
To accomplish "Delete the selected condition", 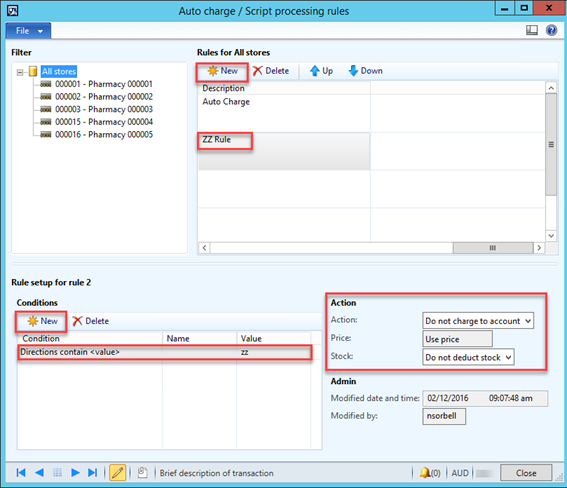I will (x=90, y=321).
